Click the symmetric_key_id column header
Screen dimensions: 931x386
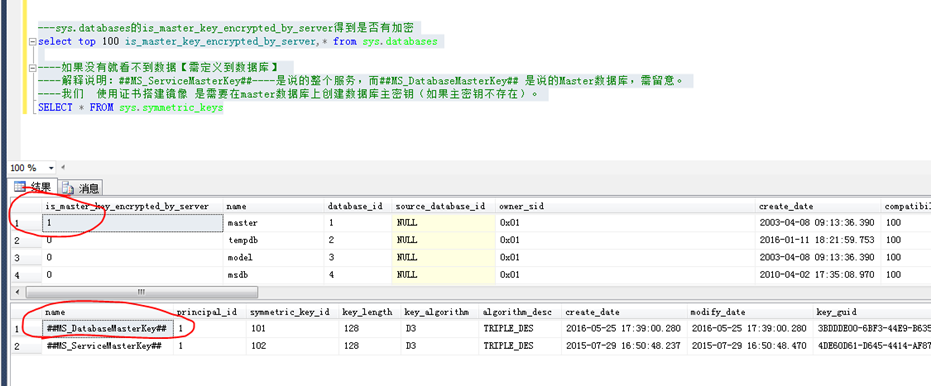[293, 312]
